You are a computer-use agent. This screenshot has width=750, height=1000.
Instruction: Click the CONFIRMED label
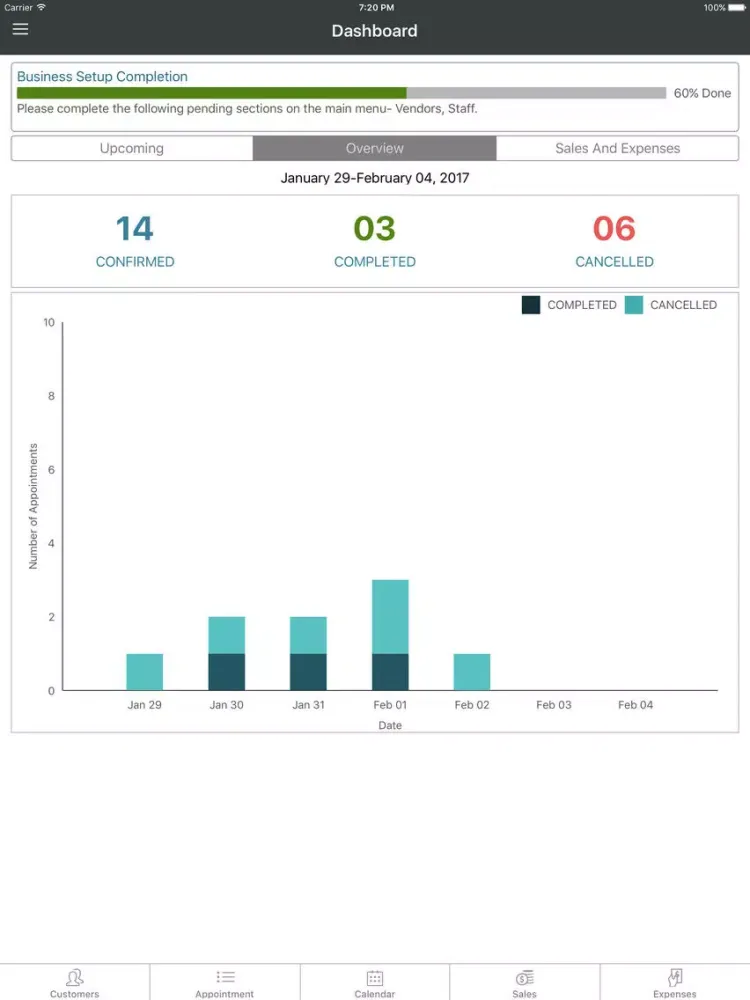[x=135, y=261]
